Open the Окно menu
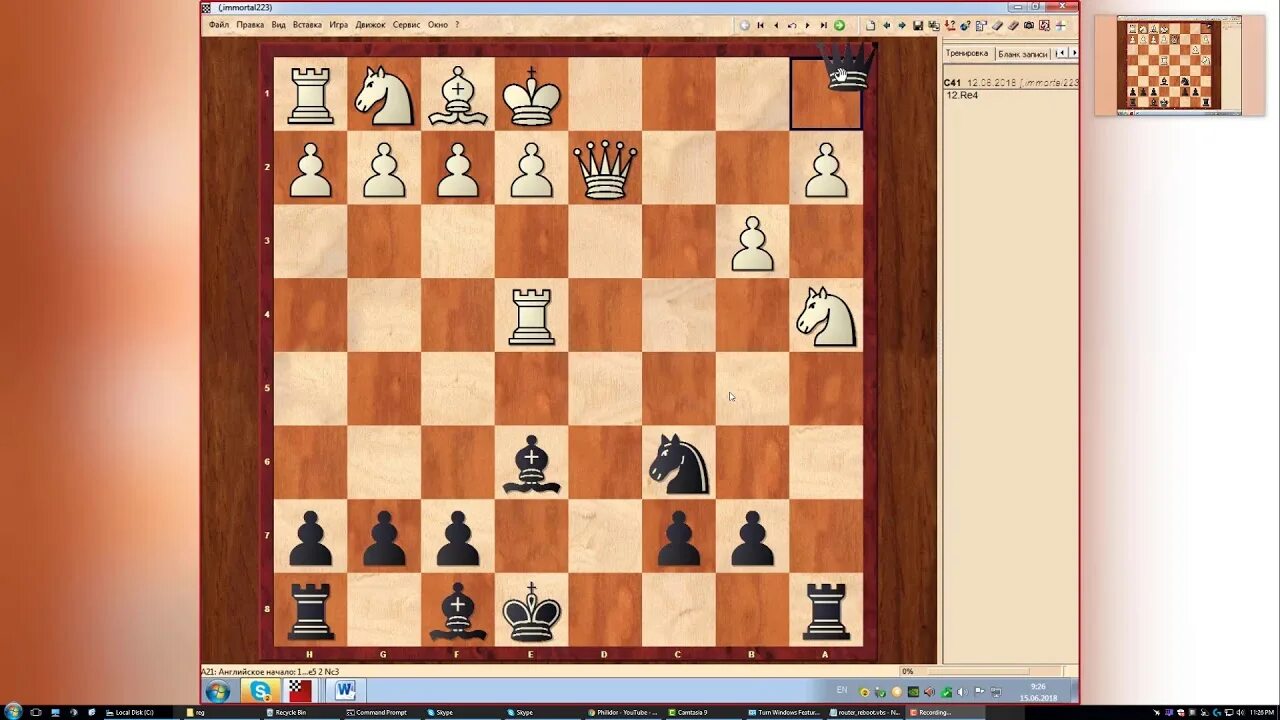The width and height of the screenshot is (1280, 720). [x=438, y=25]
